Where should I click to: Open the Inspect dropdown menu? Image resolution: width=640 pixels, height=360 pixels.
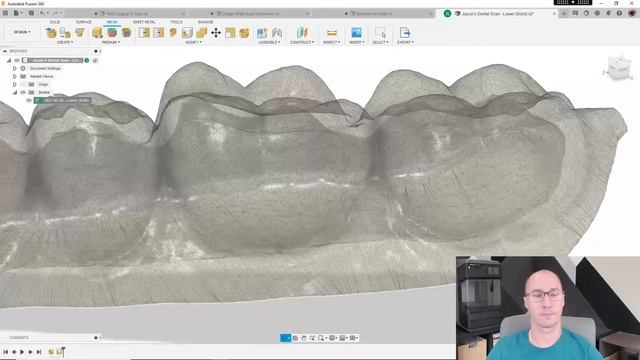[331, 42]
